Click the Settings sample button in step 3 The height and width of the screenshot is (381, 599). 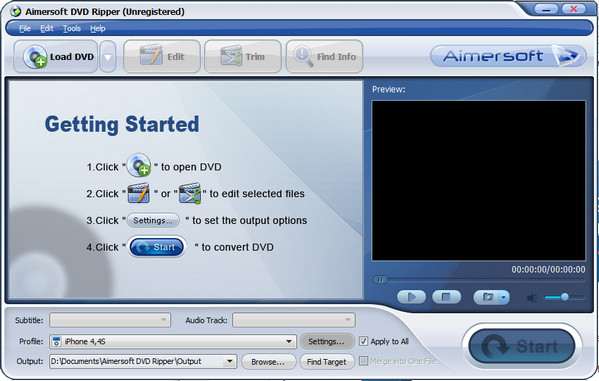(153, 220)
